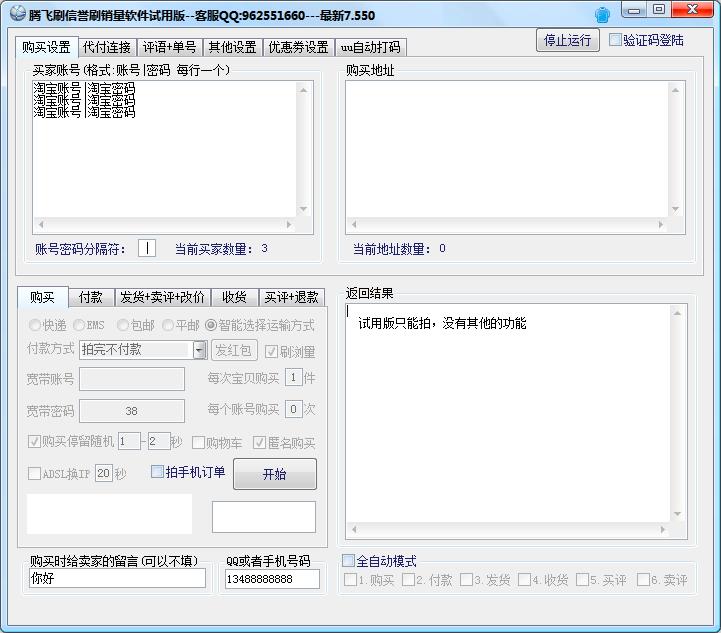Click up arrow of 买家账号 scrollbar
Screen dimensions: 721x633
303,90
